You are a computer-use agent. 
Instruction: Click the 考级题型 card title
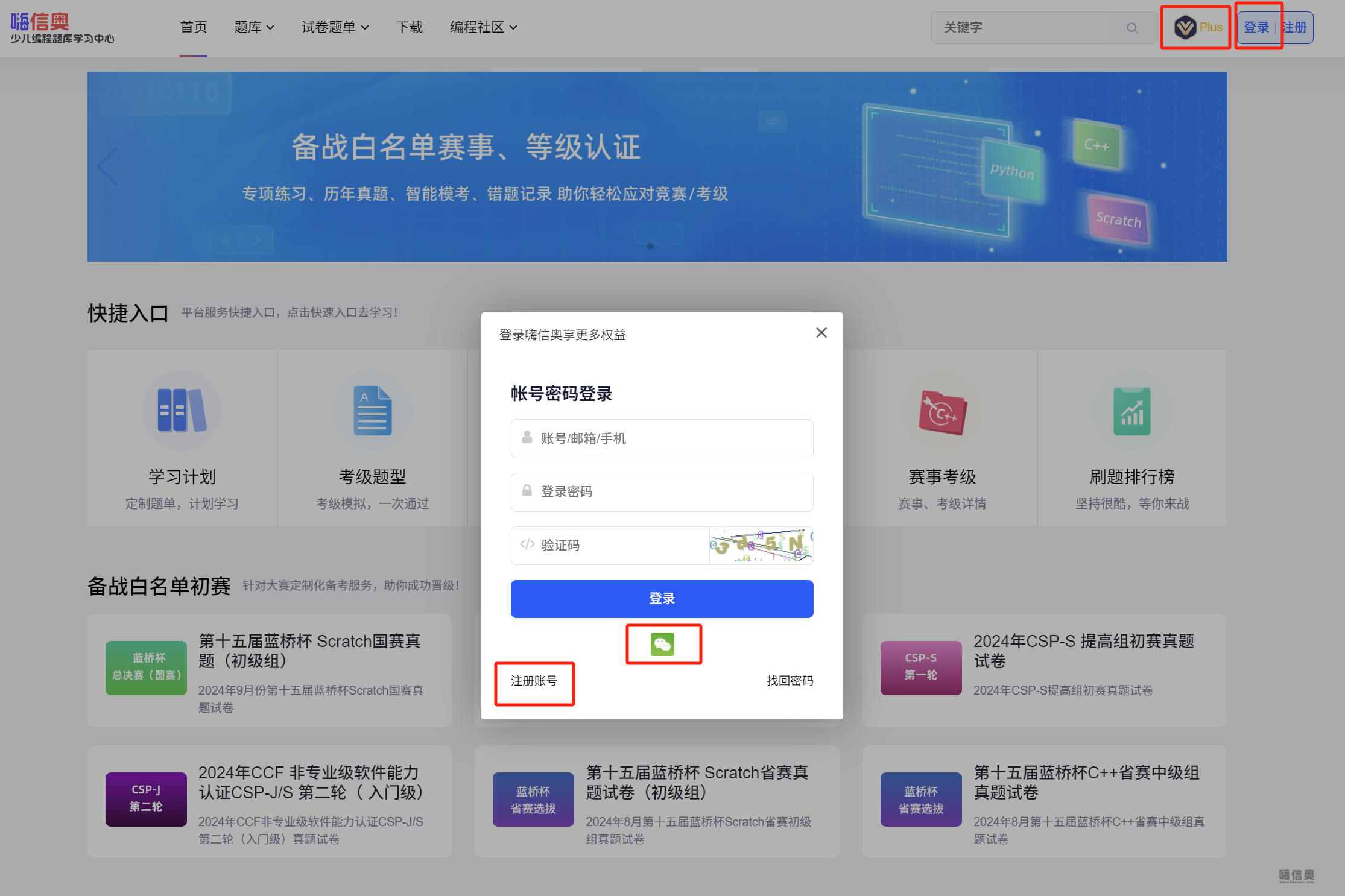point(372,477)
